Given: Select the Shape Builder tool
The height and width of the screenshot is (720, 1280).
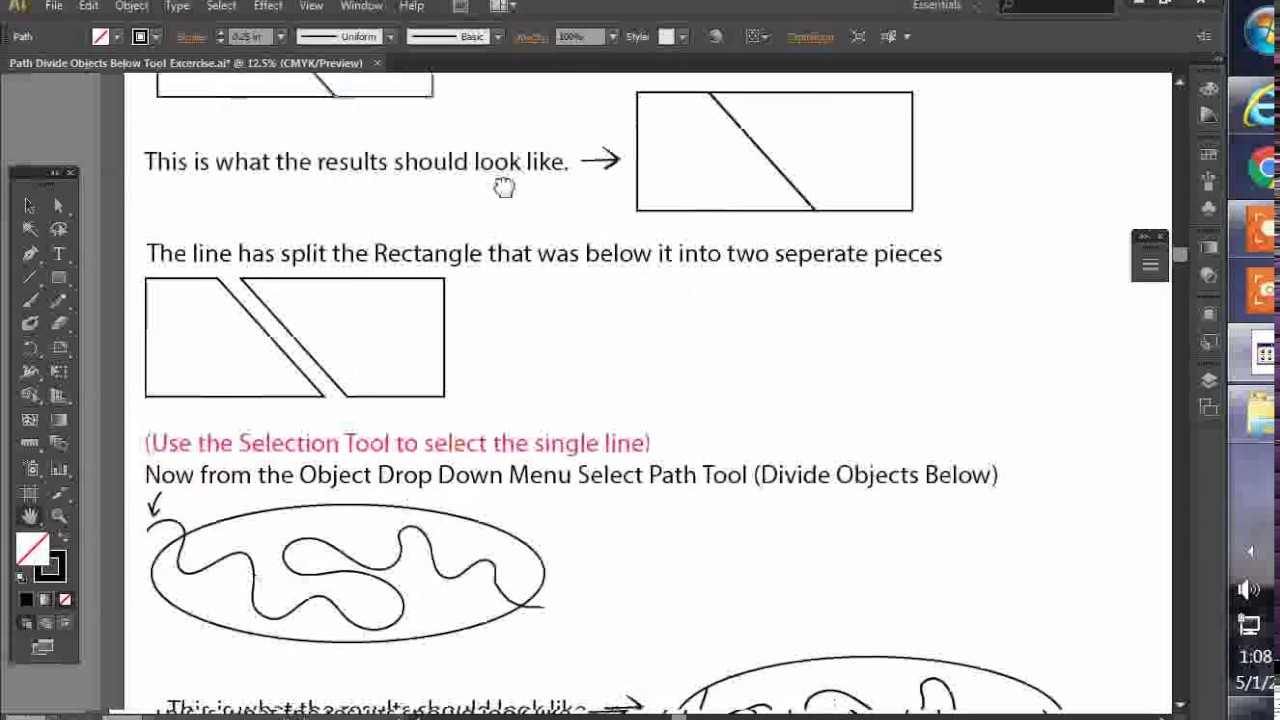Looking at the screenshot, I should point(30,396).
